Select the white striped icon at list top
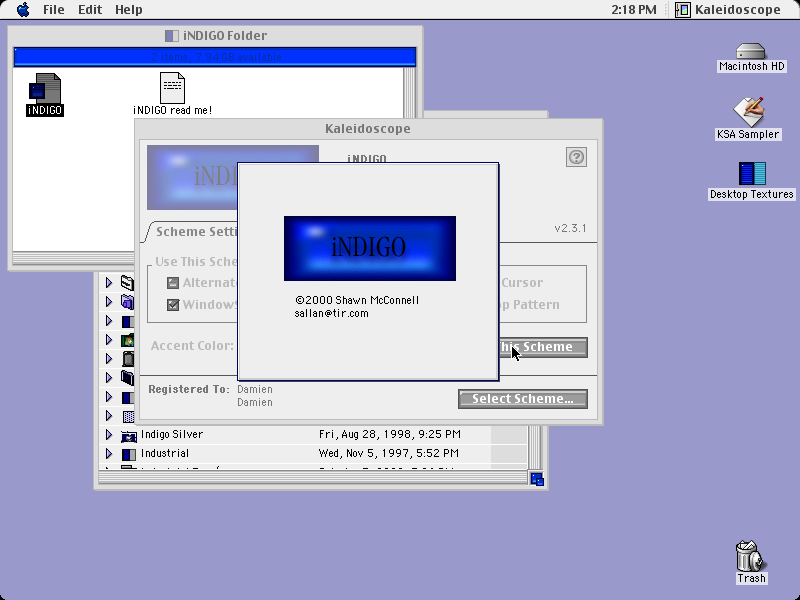The width and height of the screenshot is (800, 600). [128, 283]
